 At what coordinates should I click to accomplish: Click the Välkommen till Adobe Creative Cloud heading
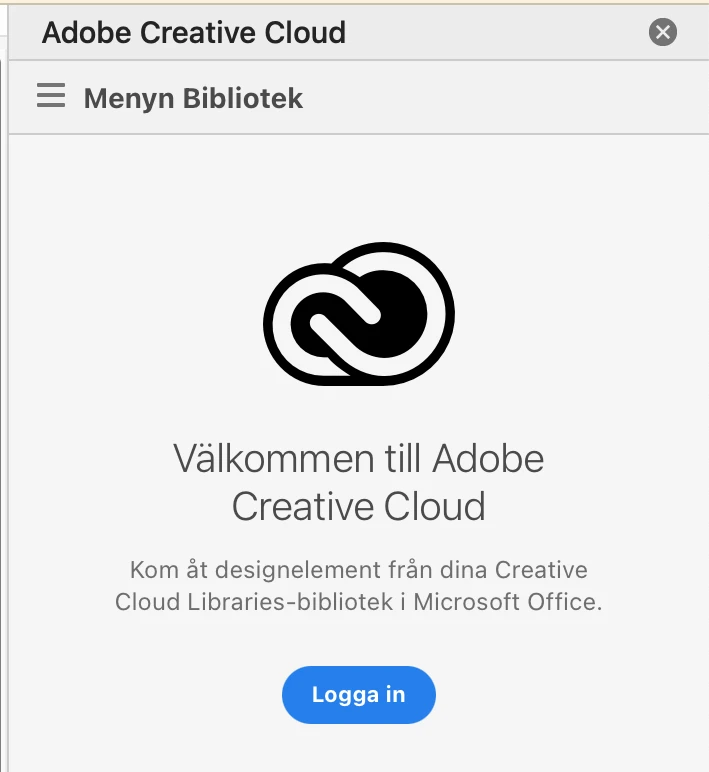coord(358,482)
